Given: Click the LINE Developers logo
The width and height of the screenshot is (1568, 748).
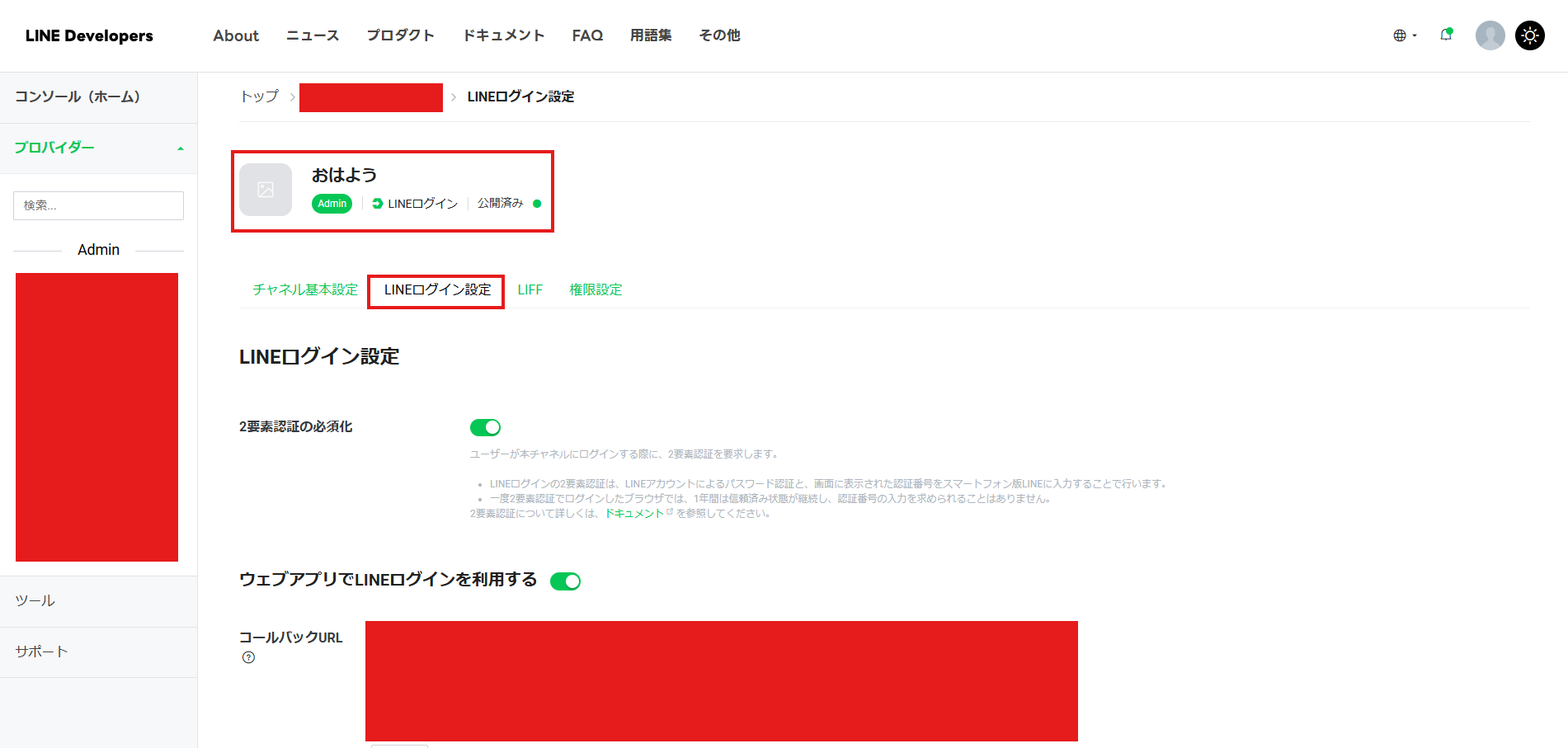Looking at the screenshot, I should point(89,35).
